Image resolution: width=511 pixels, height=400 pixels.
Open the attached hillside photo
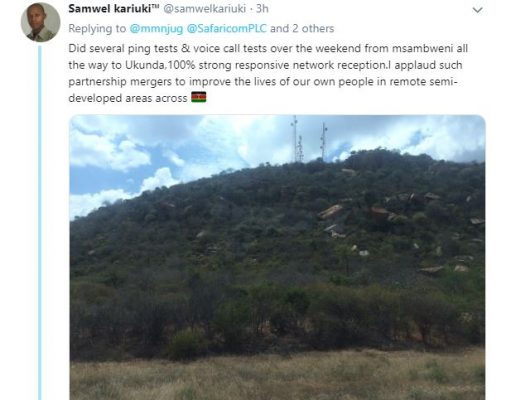[x=277, y=257]
